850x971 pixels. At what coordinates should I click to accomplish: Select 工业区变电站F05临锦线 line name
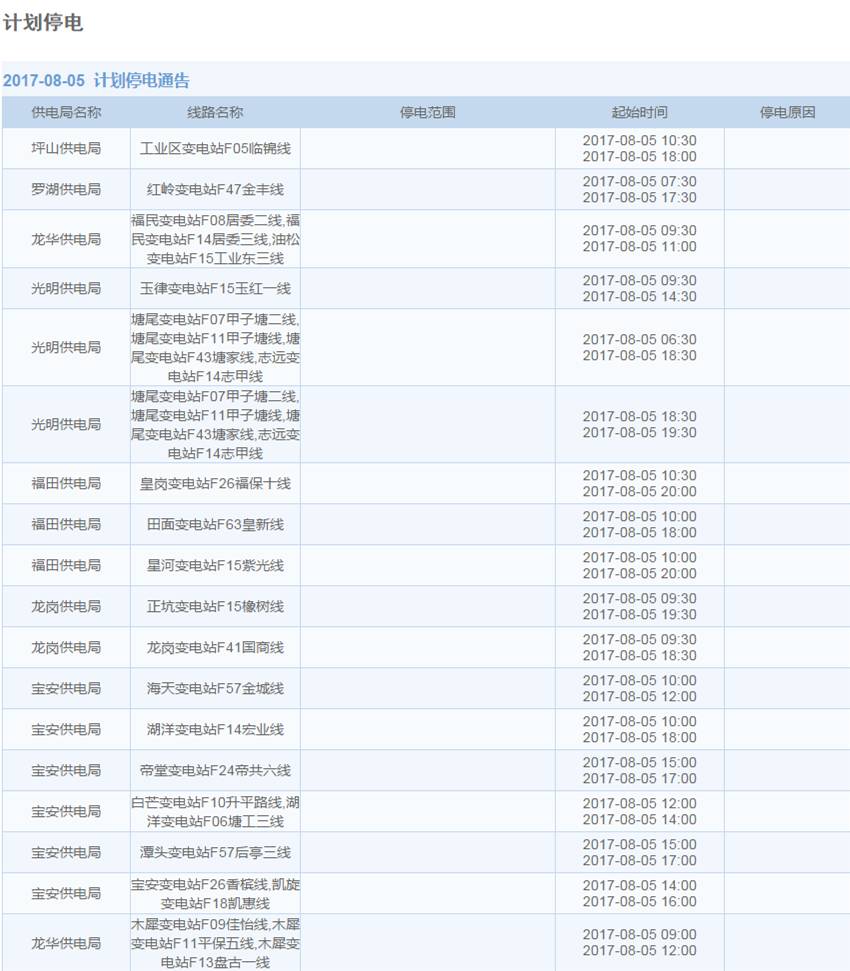pos(215,148)
